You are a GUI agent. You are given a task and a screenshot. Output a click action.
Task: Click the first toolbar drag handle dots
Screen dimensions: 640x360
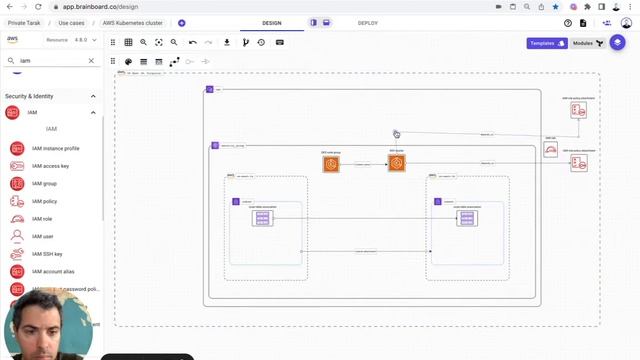point(113,42)
